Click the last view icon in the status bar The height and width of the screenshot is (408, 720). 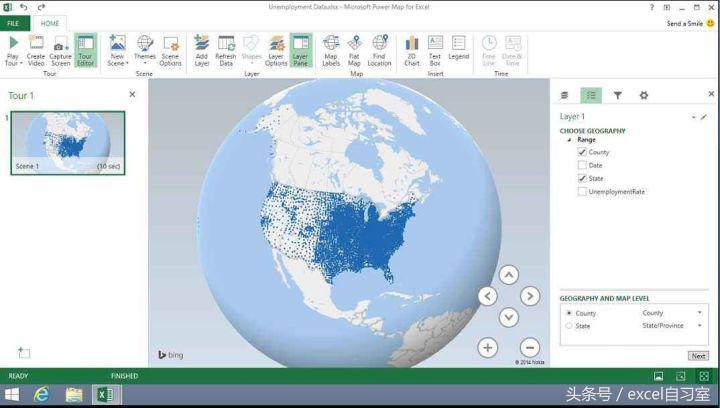(x=704, y=376)
